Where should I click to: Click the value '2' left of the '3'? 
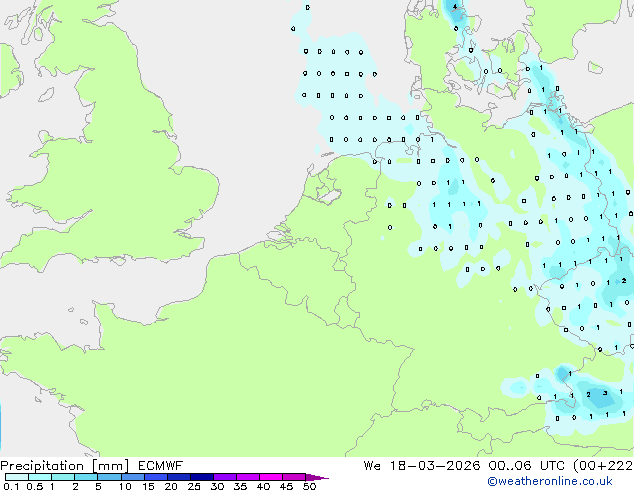[588, 394]
